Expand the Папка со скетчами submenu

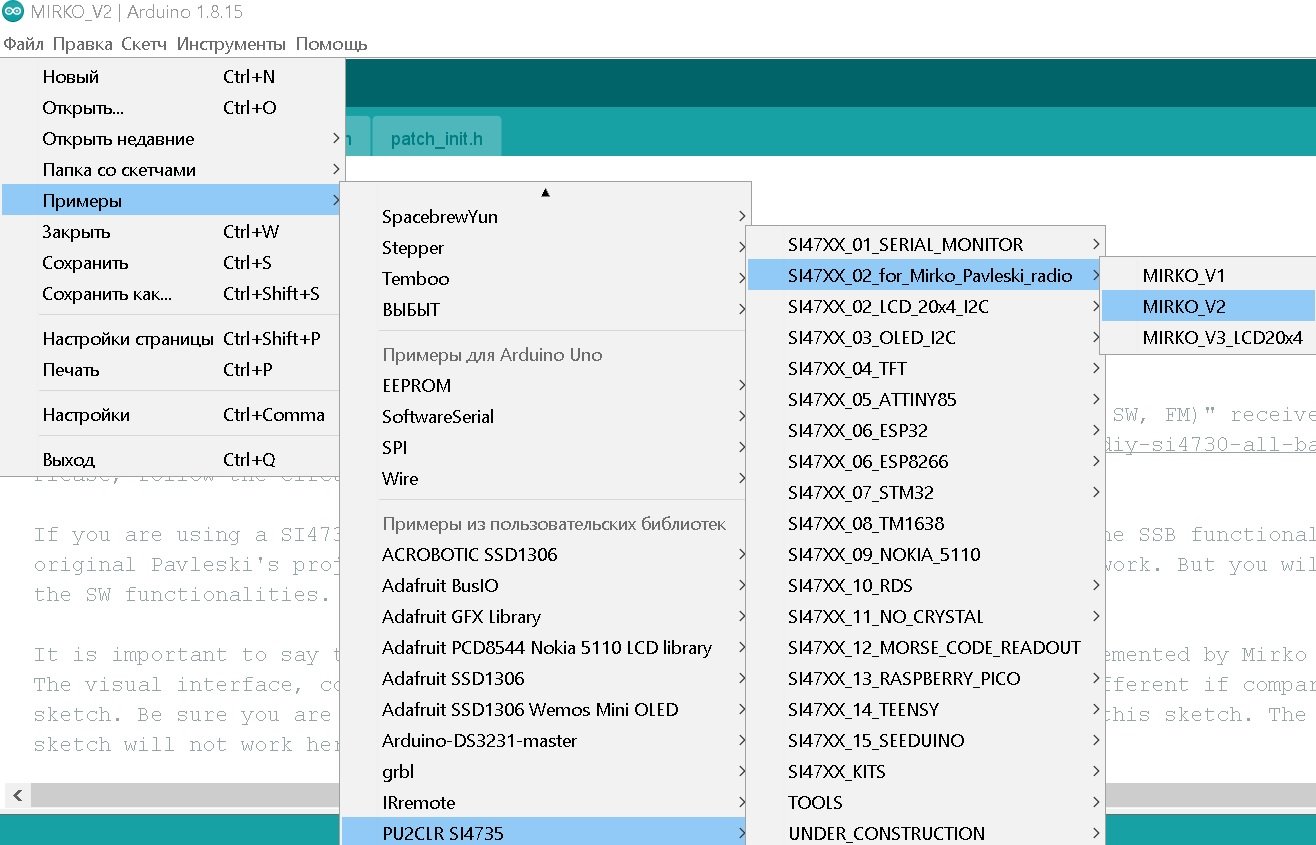[x=173, y=170]
